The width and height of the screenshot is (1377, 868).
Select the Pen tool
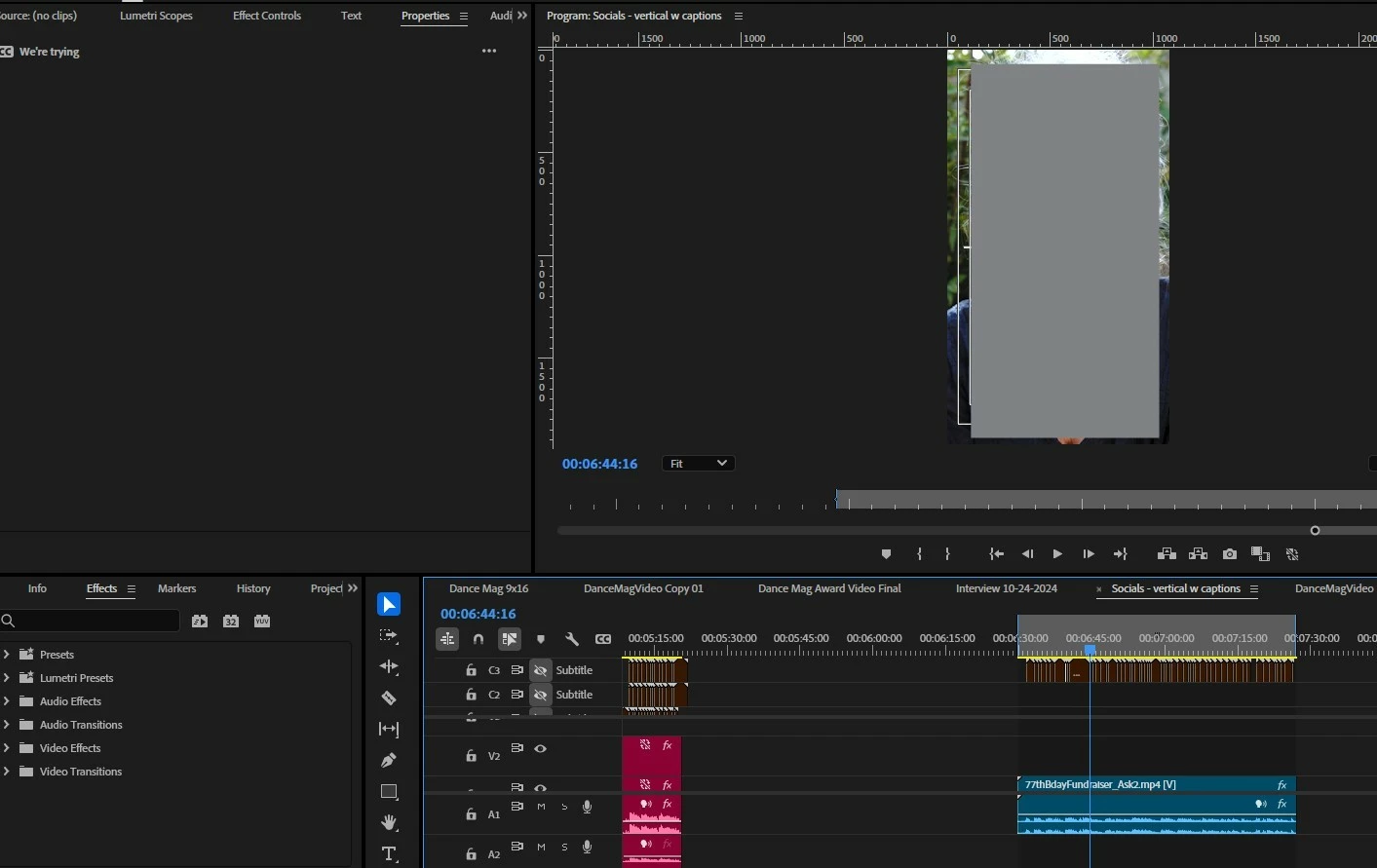(x=389, y=760)
